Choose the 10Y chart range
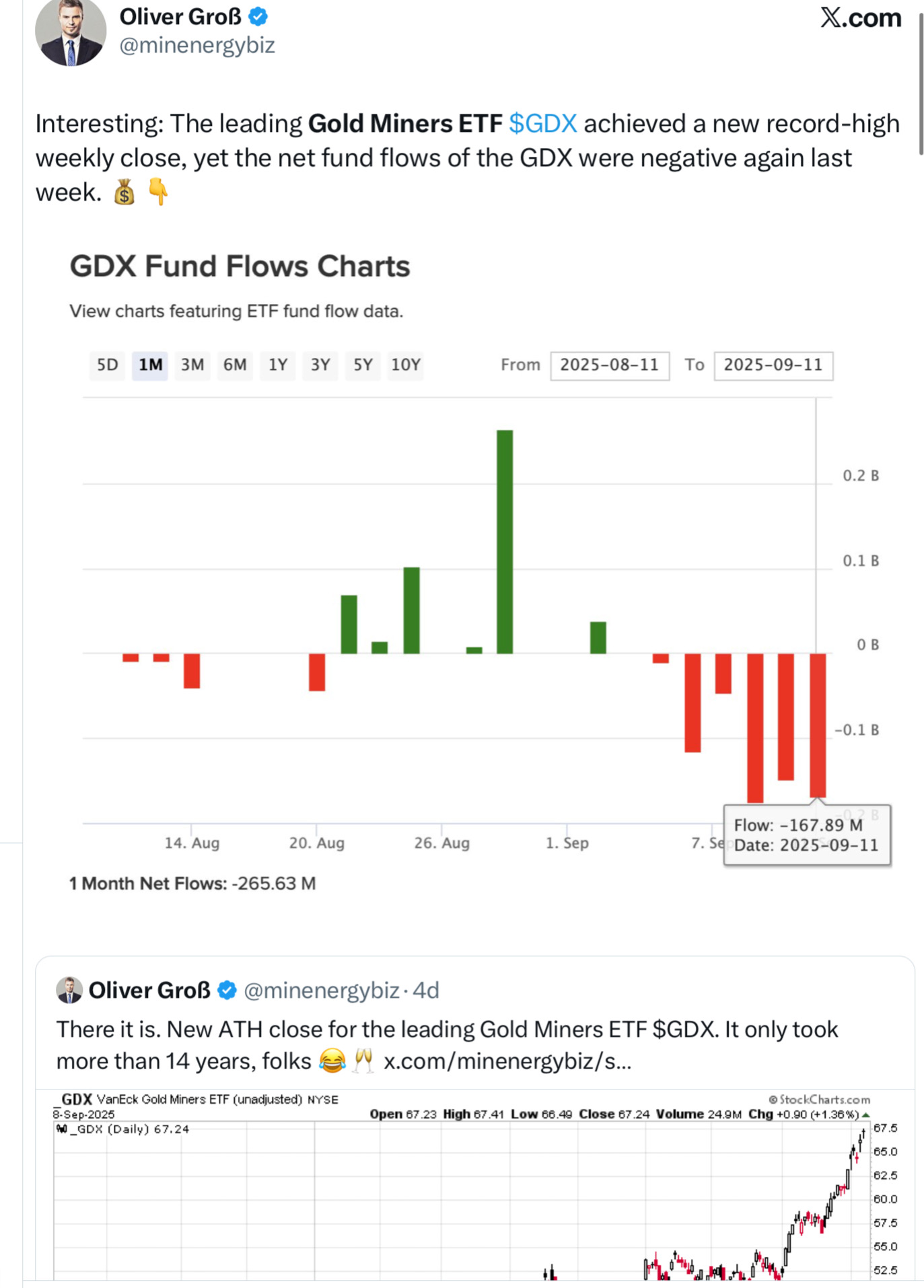 point(406,365)
